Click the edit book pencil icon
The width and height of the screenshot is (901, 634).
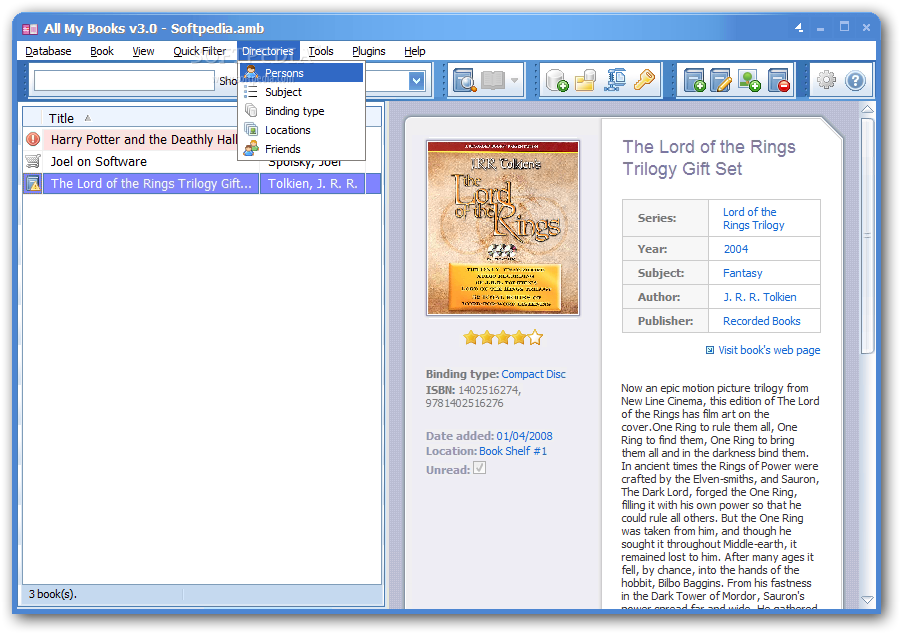[721, 80]
